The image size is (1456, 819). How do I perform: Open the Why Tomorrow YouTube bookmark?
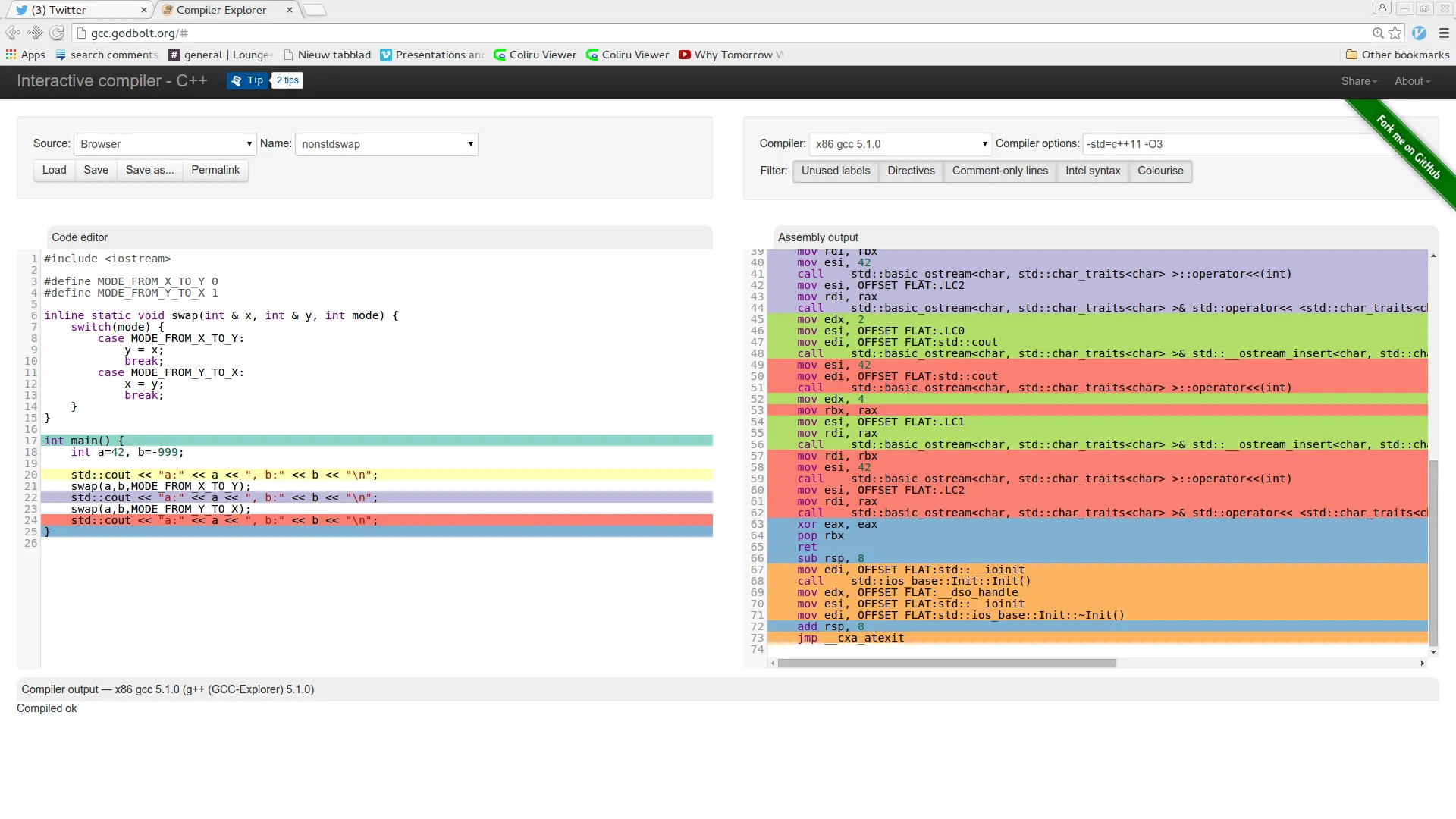[x=731, y=55]
